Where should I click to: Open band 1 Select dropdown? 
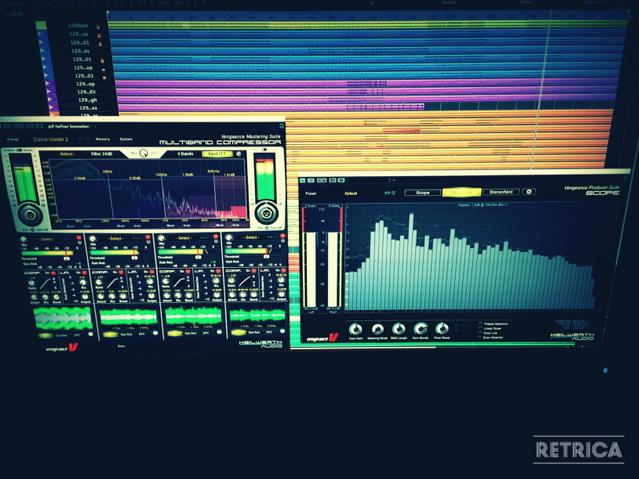click(x=48, y=239)
